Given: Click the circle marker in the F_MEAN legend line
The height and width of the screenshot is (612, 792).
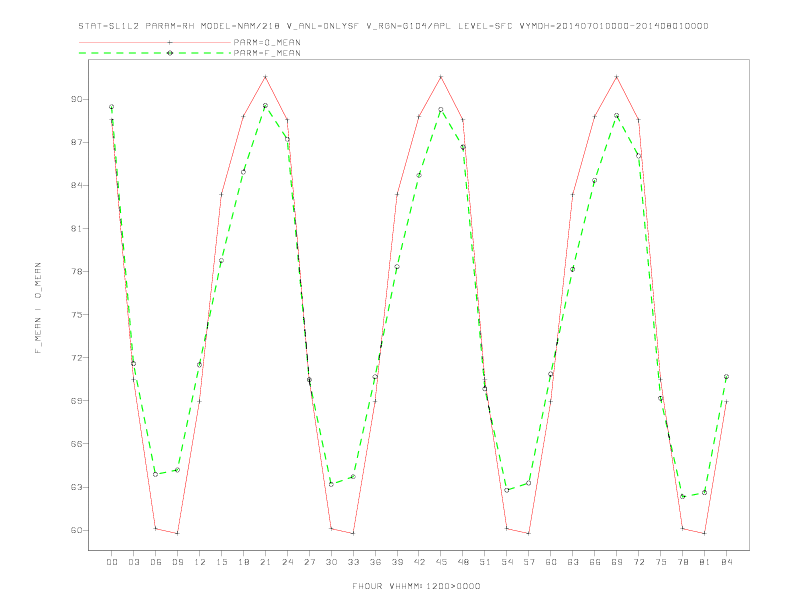Looking at the screenshot, I should pos(170,53).
